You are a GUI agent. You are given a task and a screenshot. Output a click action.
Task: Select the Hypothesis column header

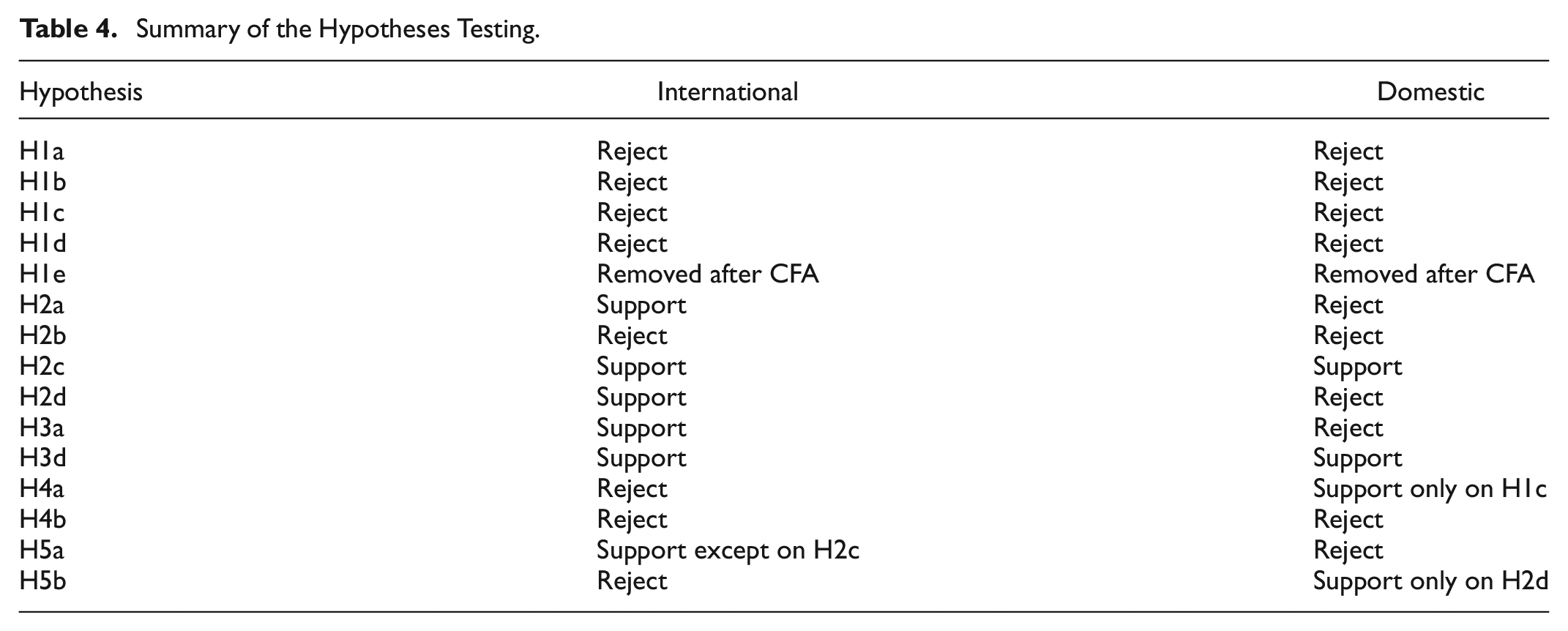[81, 92]
